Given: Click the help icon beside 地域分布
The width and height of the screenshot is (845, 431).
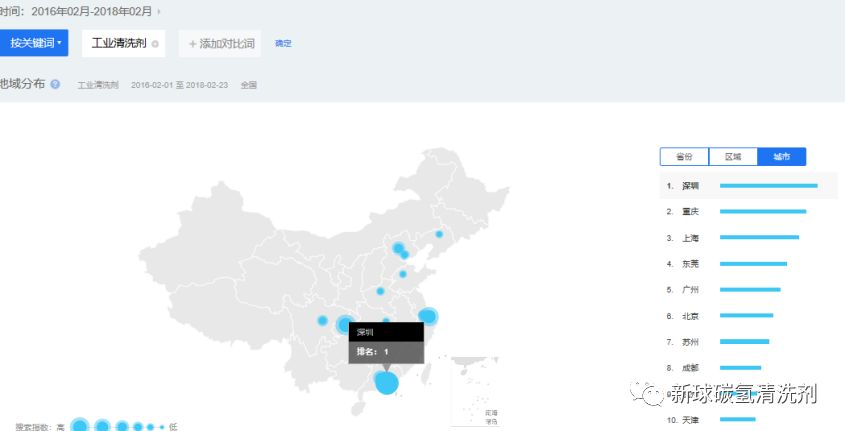Looking at the screenshot, I should tap(55, 85).
